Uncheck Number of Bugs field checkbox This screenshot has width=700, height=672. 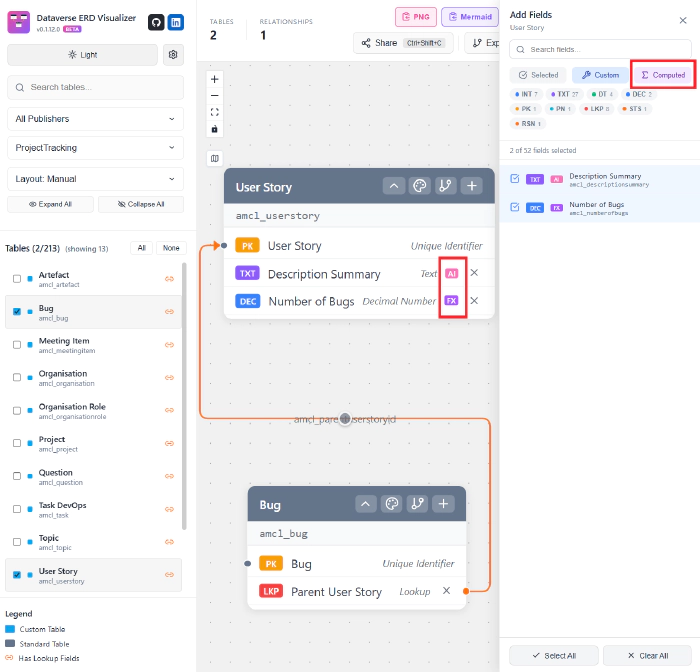tap(515, 207)
